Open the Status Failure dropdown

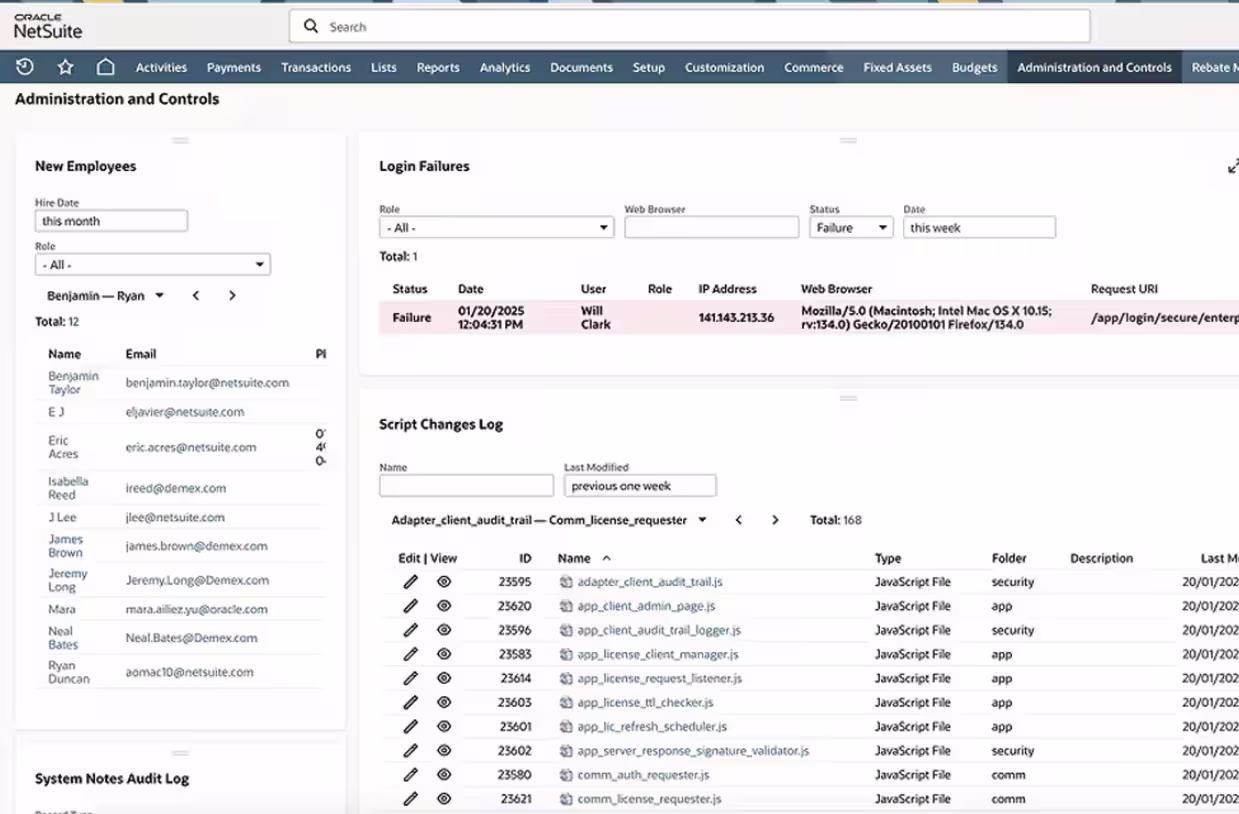tap(851, 228)
